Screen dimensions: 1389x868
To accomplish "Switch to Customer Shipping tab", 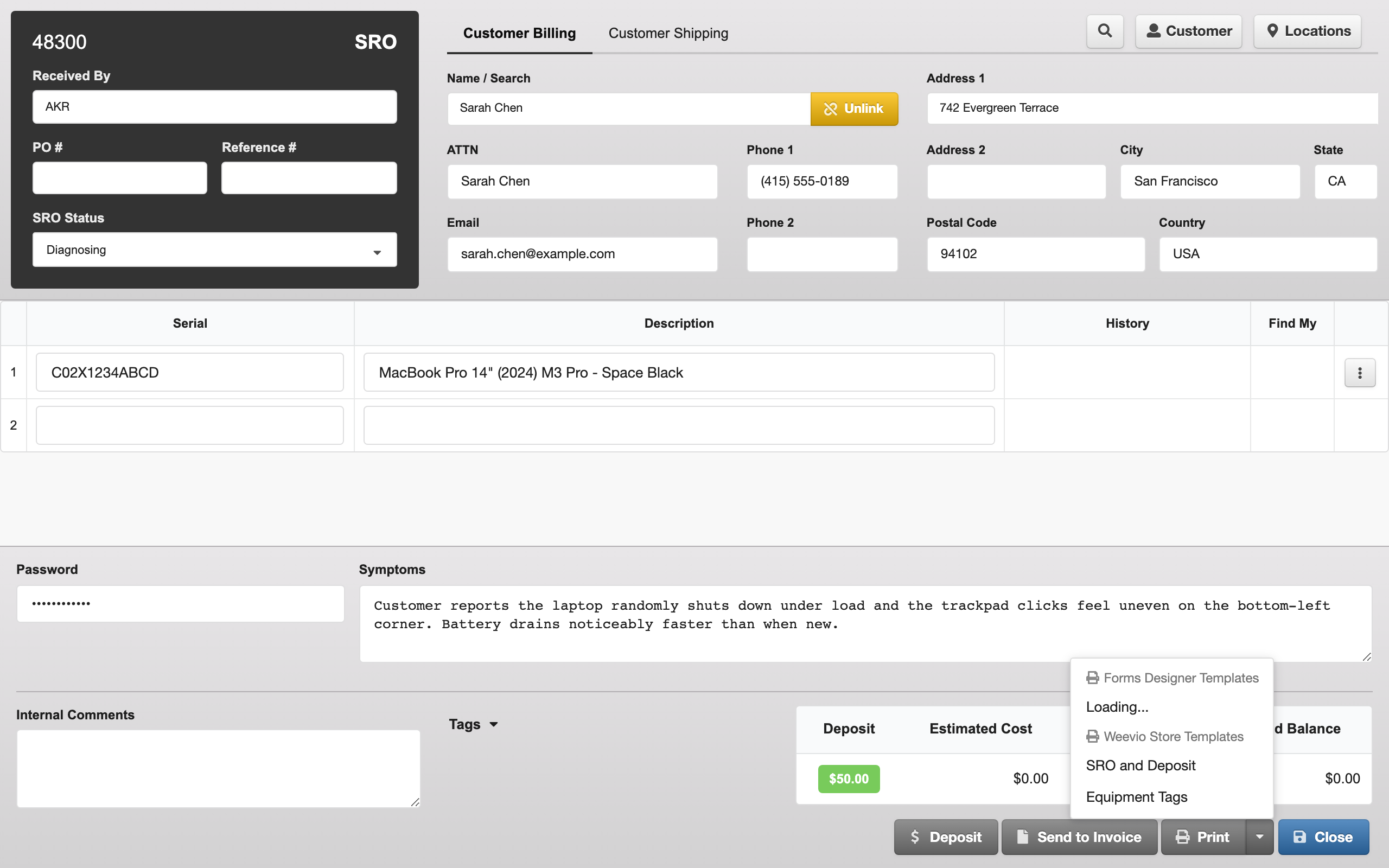I will click(668, 33).
